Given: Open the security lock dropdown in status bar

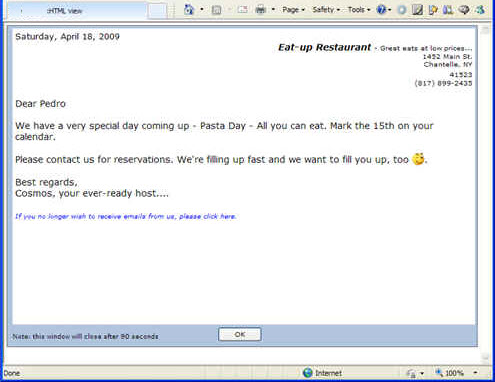Looking at the screenshot, I should click(422, 373).
